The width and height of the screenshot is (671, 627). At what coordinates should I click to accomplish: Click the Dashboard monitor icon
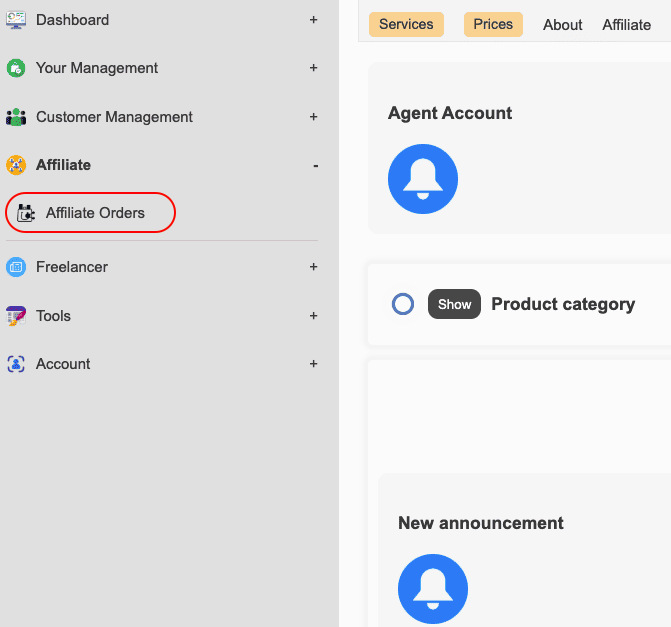click(x=16, y=20)
